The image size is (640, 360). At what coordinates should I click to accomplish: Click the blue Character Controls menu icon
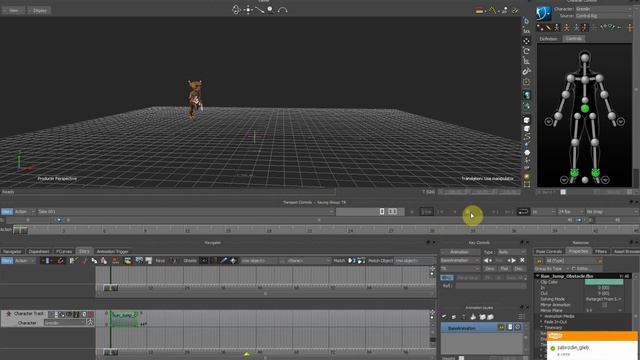(544, 13)
